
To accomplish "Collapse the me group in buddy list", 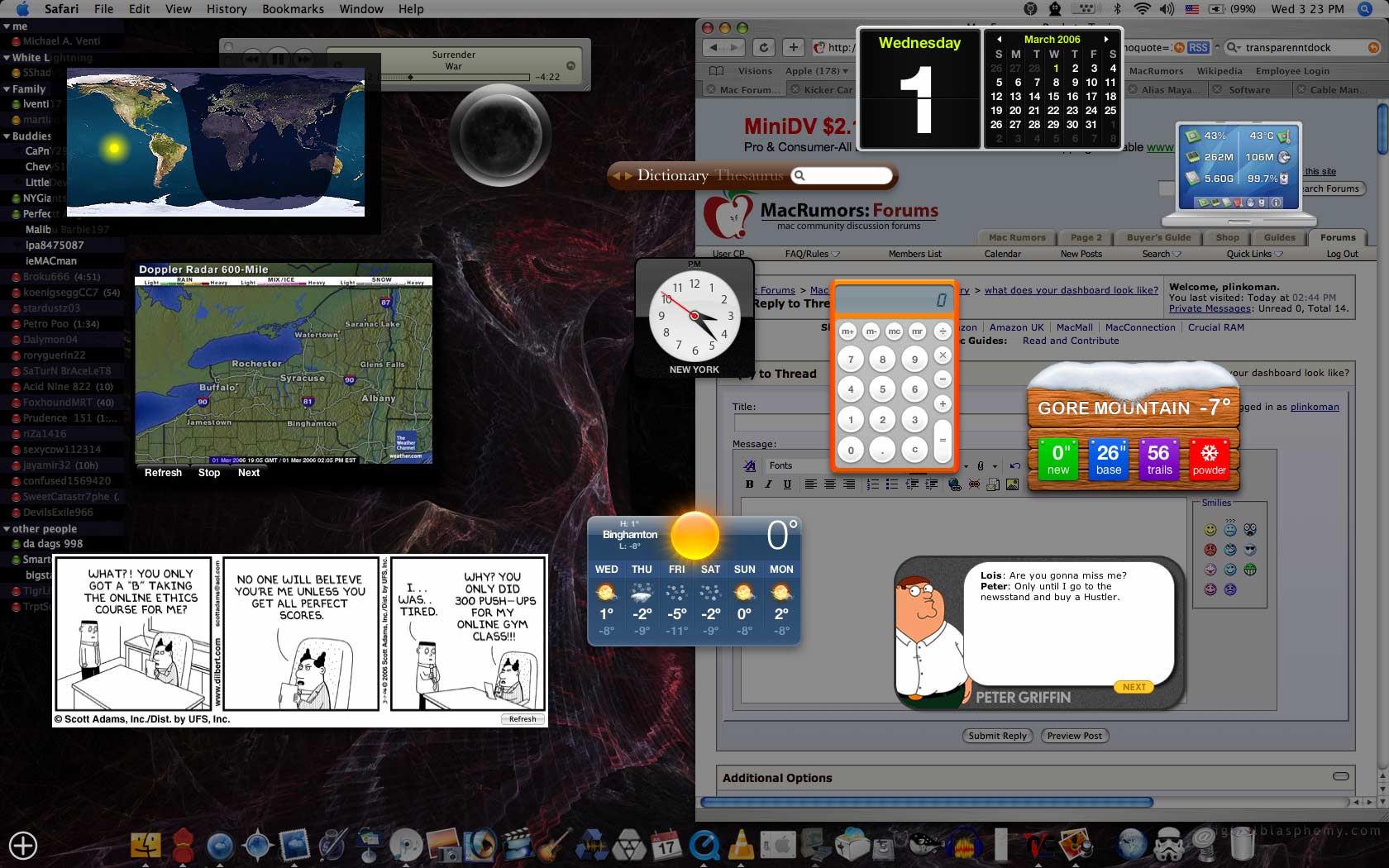I will [7, 26].
